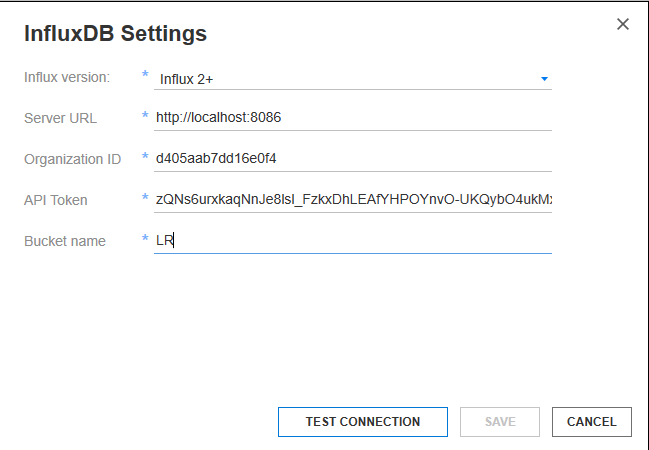This screenshot has width=649, height=450.
Task: Click the 'Influx version:' label
Action: 67,76
